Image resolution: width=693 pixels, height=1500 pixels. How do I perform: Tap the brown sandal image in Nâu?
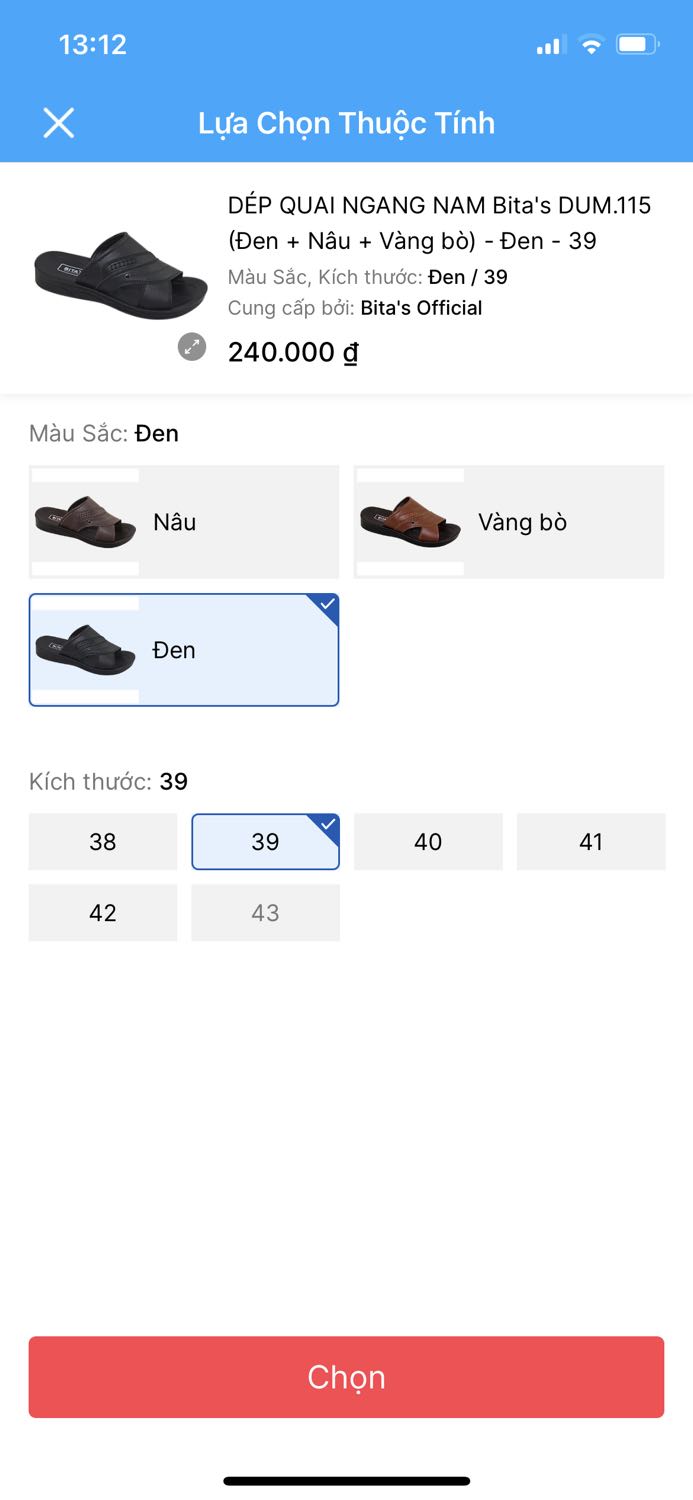(x=85, y=522)
